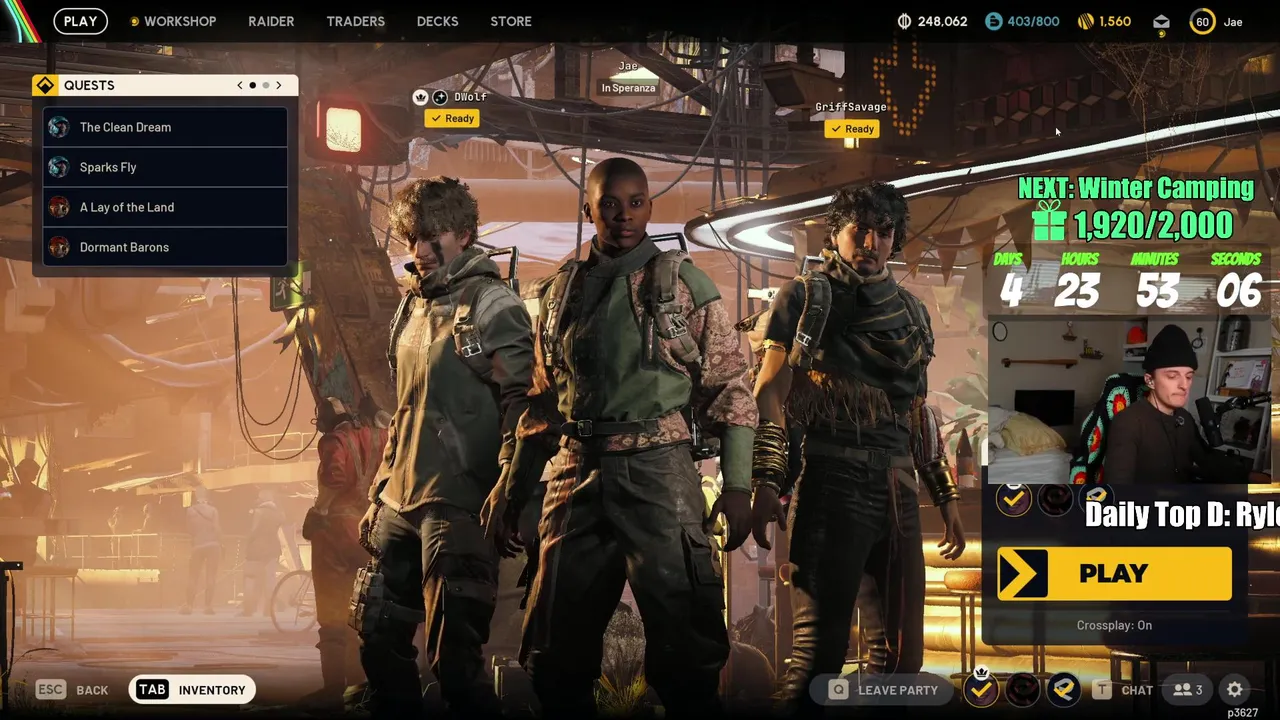This screenshot has width=1280, height=720.
Task: Go to the next quests page arrow
Action: click(x=279, y=85)
